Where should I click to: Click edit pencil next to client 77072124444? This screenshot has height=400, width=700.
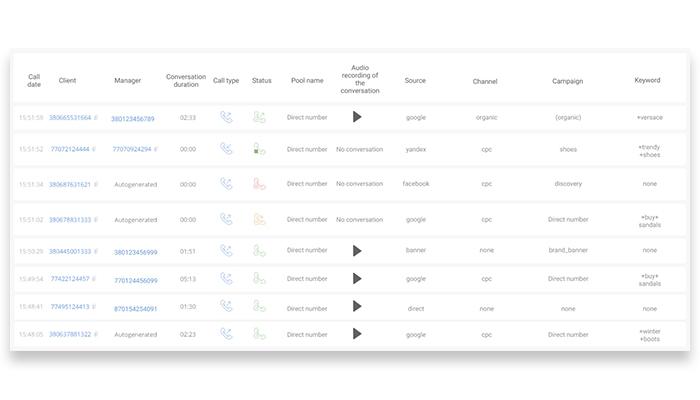click(x=94, y=149)
